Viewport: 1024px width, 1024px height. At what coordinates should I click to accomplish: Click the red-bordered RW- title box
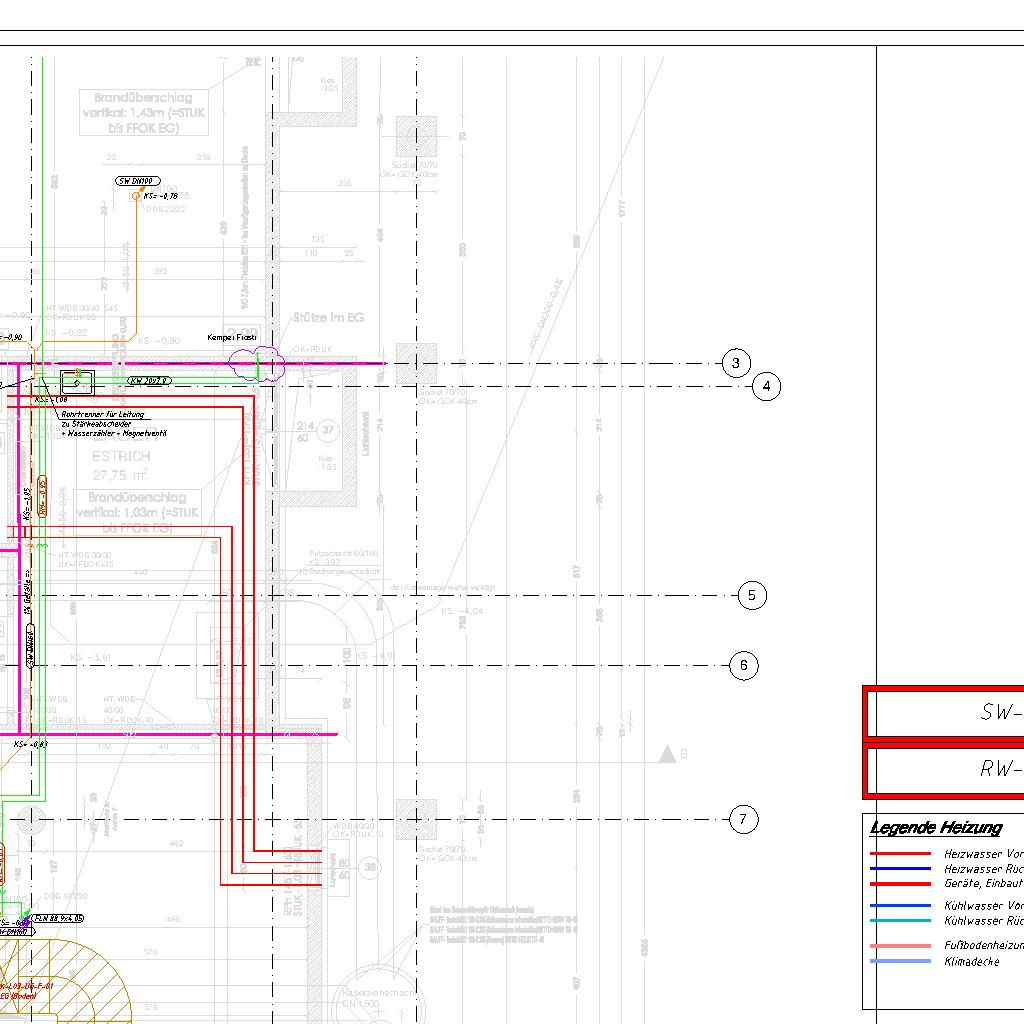945,769
